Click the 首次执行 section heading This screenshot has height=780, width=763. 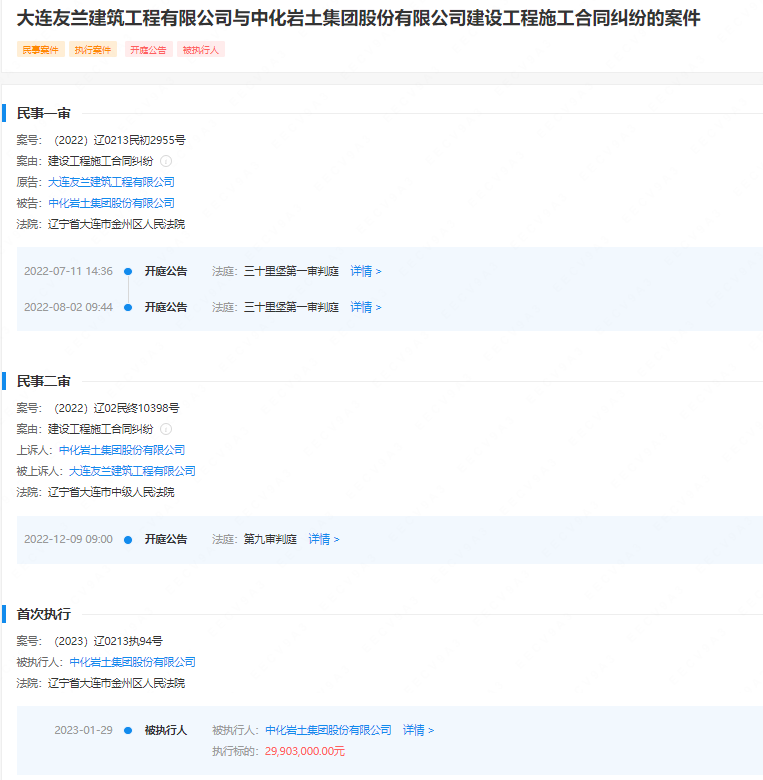click(x=44, y=614)
